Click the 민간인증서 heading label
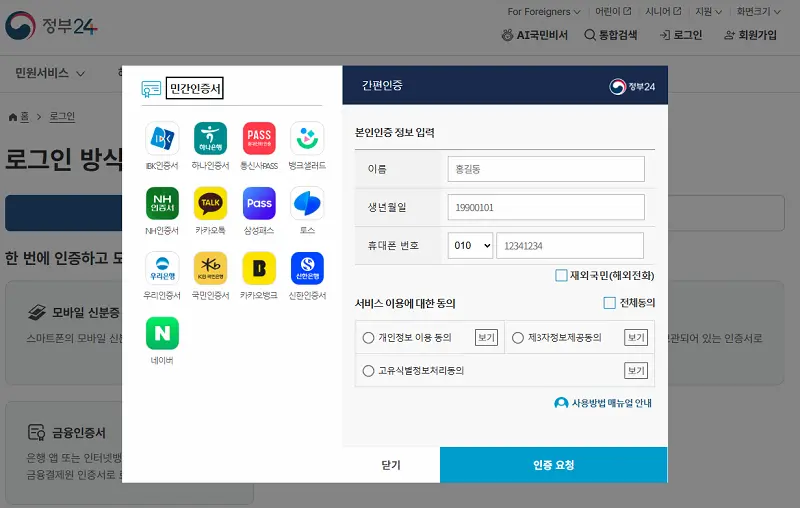Viewport: 800px width, 508px height. [x=195, y=89]
